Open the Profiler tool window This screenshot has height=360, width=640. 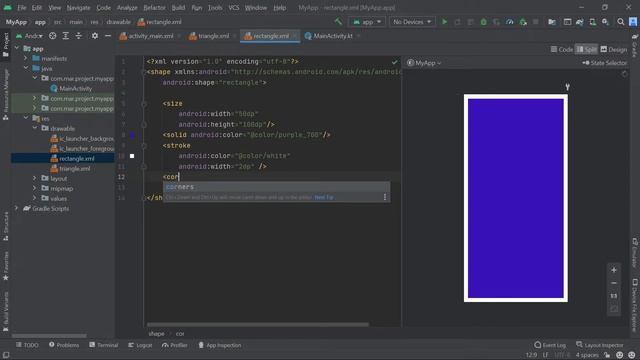coord(174,345)
